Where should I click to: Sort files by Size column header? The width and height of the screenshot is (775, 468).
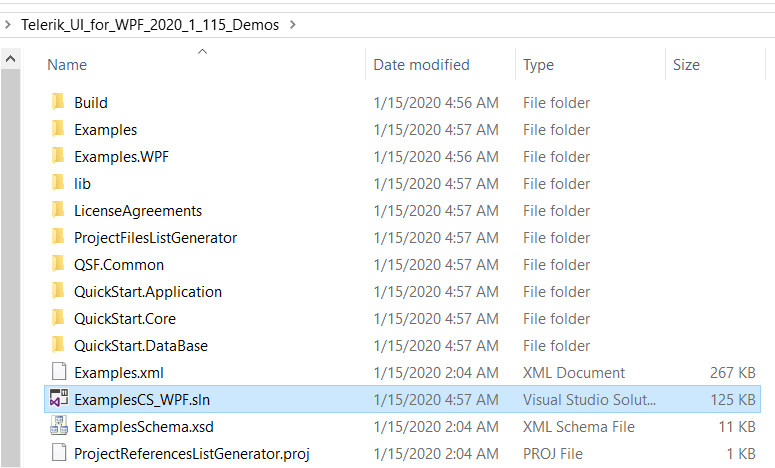click(x=687, y=65)
